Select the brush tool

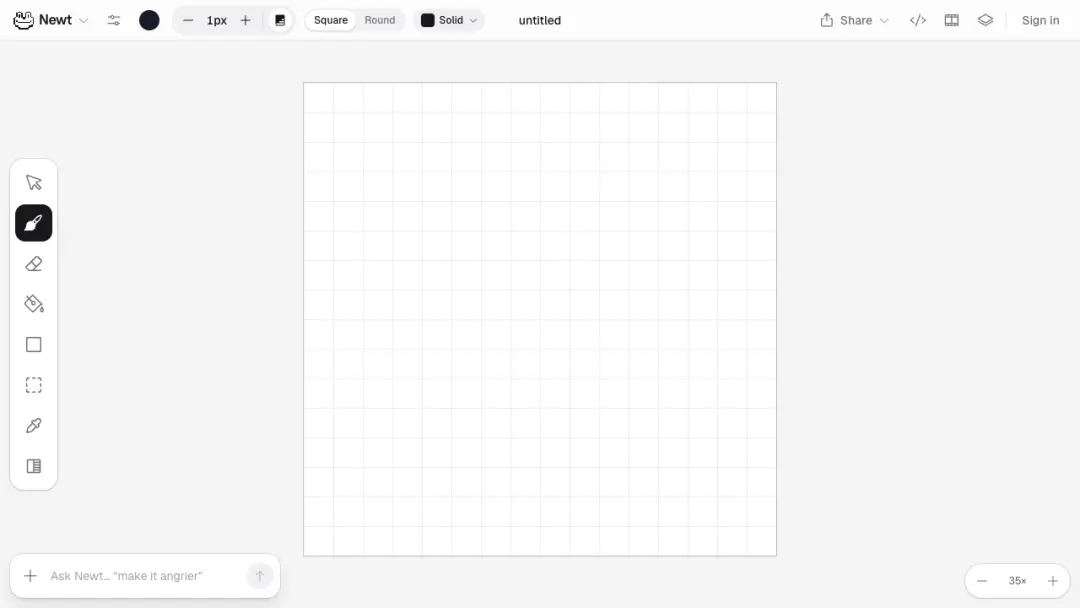(x=34, y=223)
